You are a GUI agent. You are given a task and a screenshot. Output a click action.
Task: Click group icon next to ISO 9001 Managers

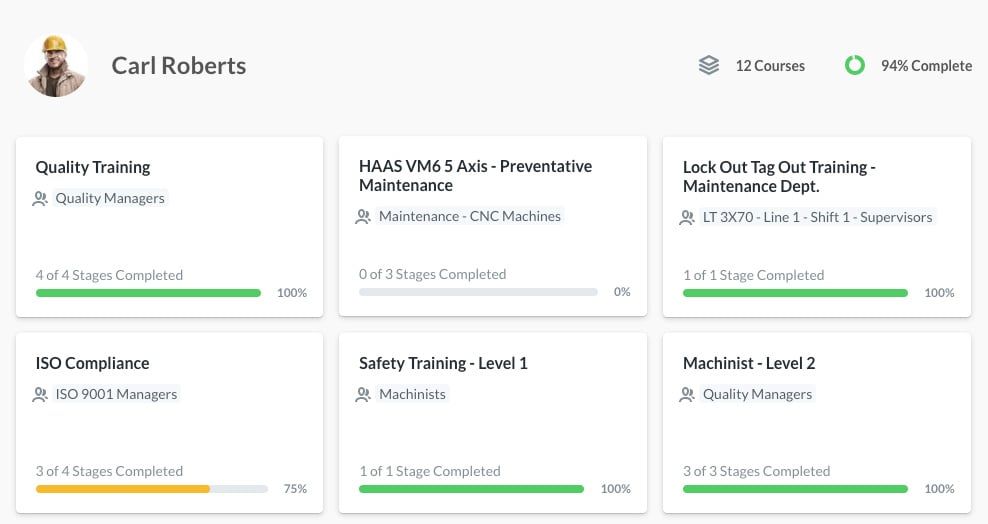click(x=40, y=395)
